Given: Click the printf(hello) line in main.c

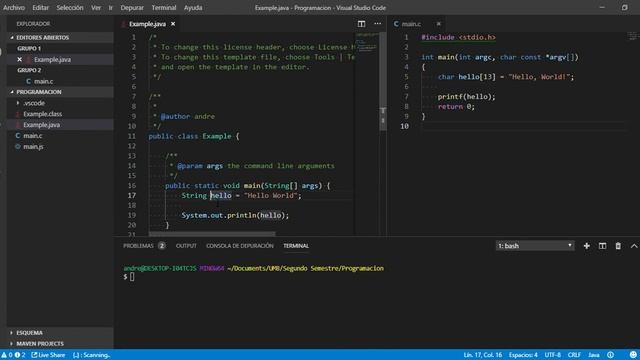Looking at the screenshot, I should pyautogui.click(x=467, y=97).
